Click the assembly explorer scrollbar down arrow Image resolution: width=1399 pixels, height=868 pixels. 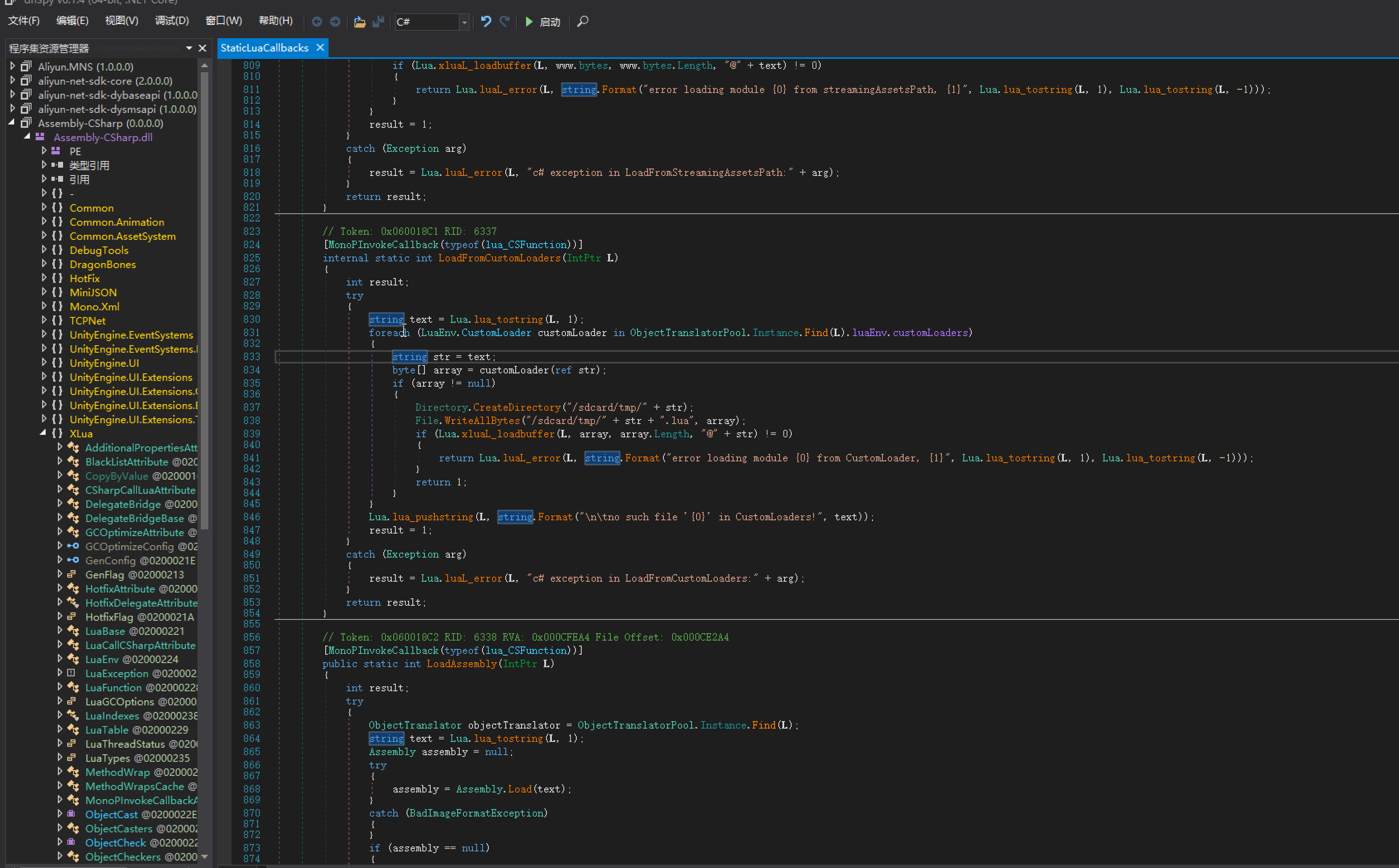pos(205,856)
